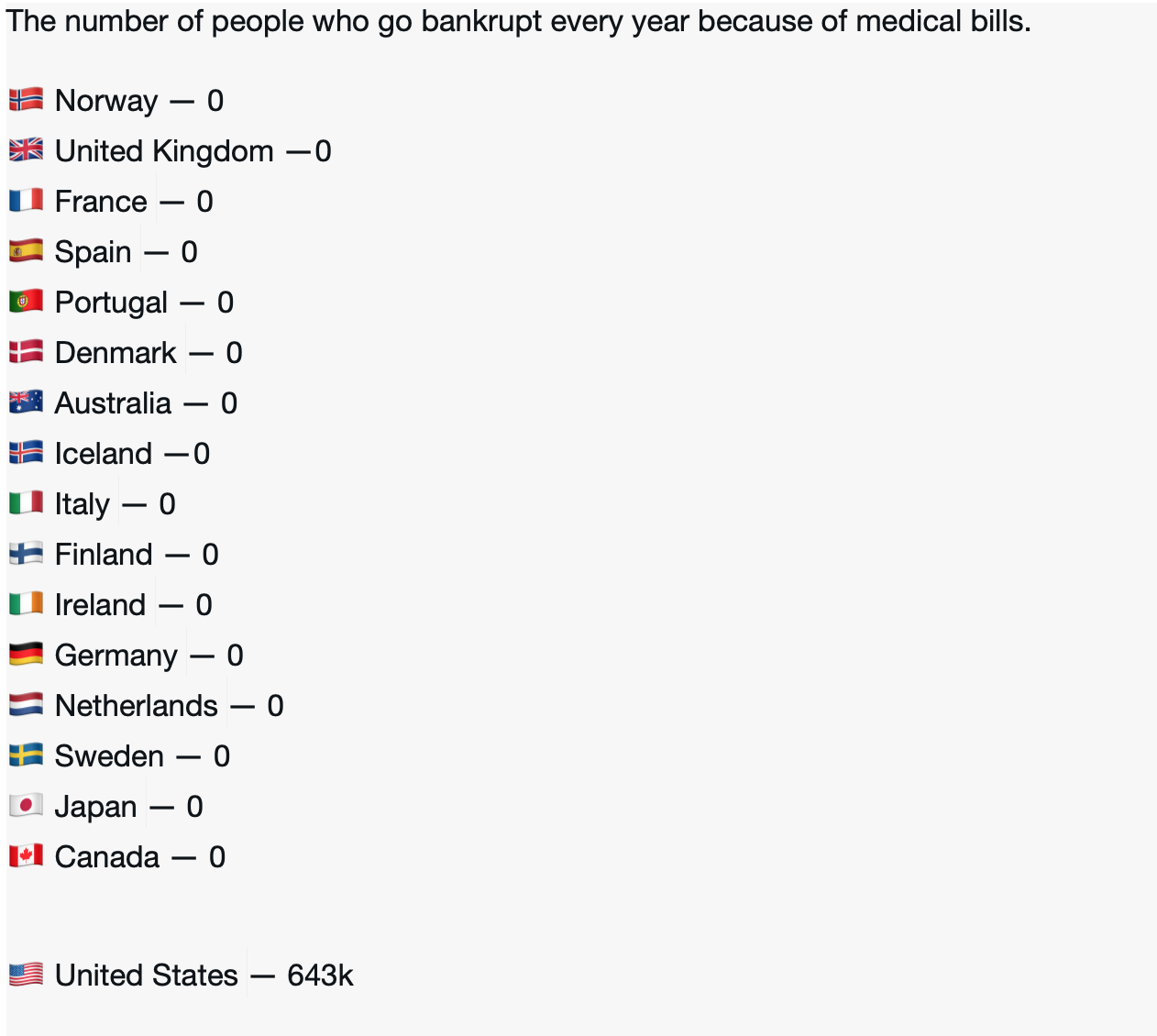This screenshot has width=1157, height=1036.
Task: Click the Spain flag emoji
Action: (26, 250)
